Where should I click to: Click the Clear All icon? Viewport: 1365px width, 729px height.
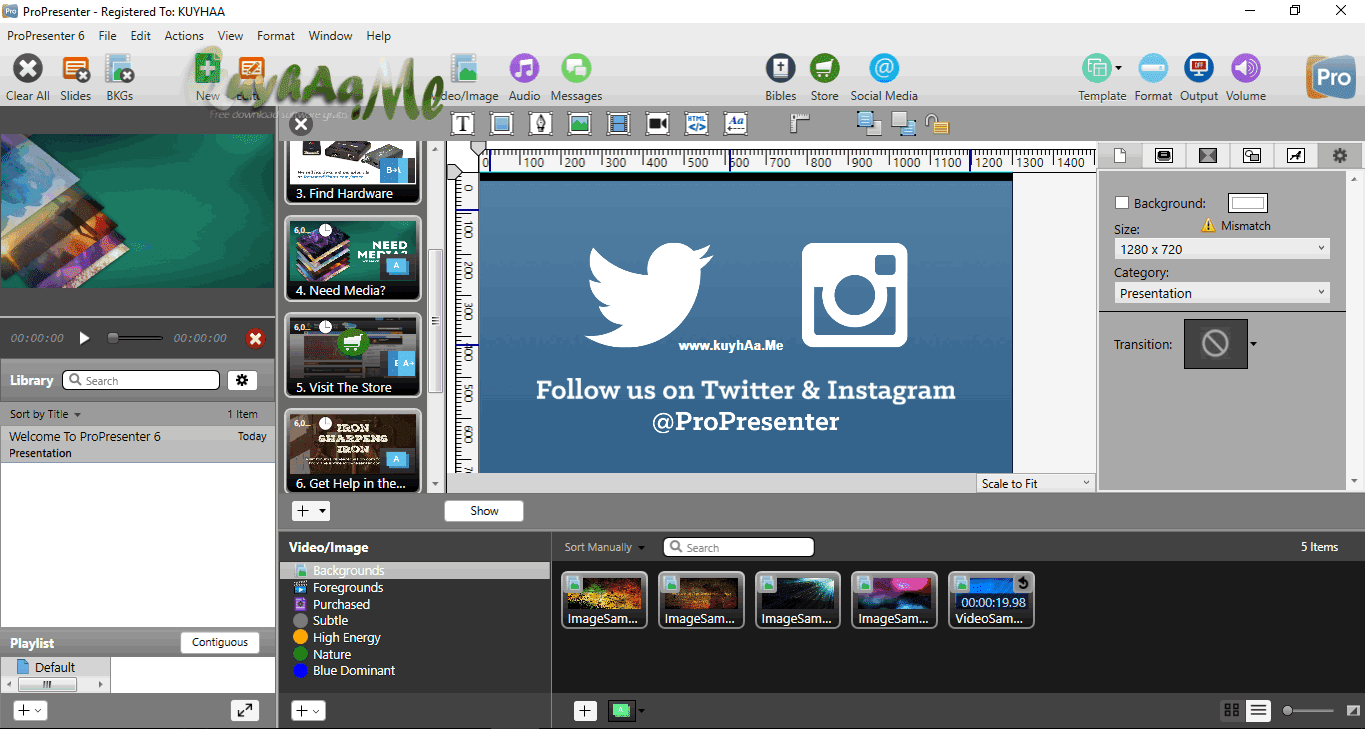28,69
